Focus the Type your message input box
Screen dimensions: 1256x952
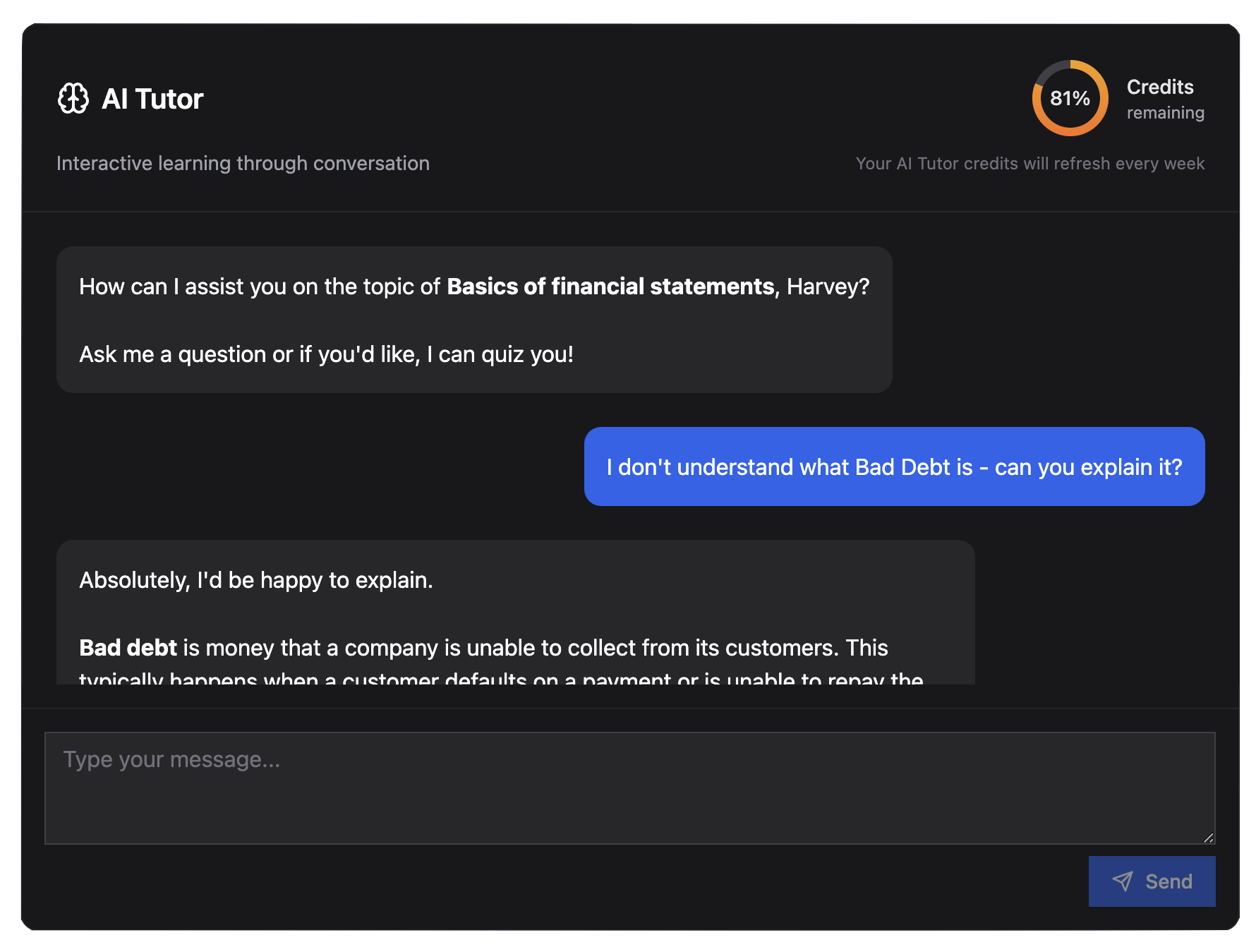pyautogui.click(x=629, y=788)
